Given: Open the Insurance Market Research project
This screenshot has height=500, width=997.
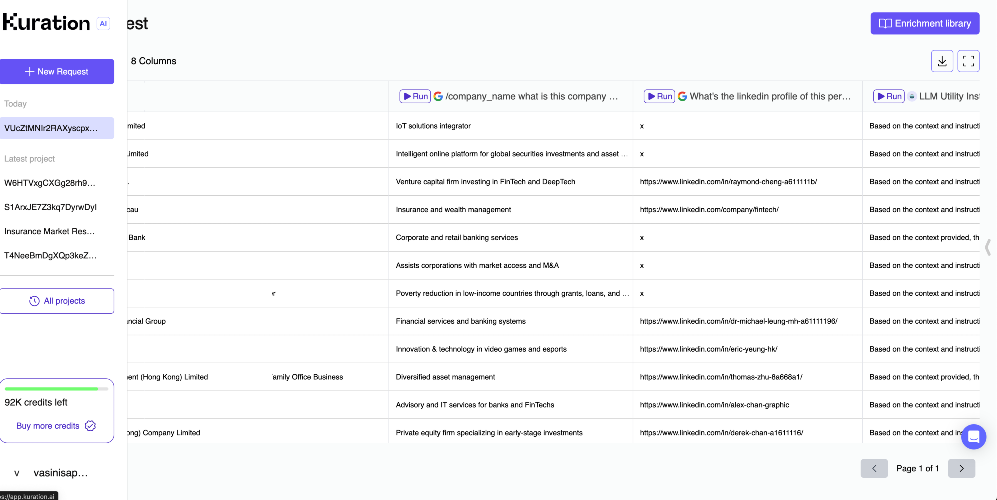Looking at the screenshot, I should tap(50, 231).
